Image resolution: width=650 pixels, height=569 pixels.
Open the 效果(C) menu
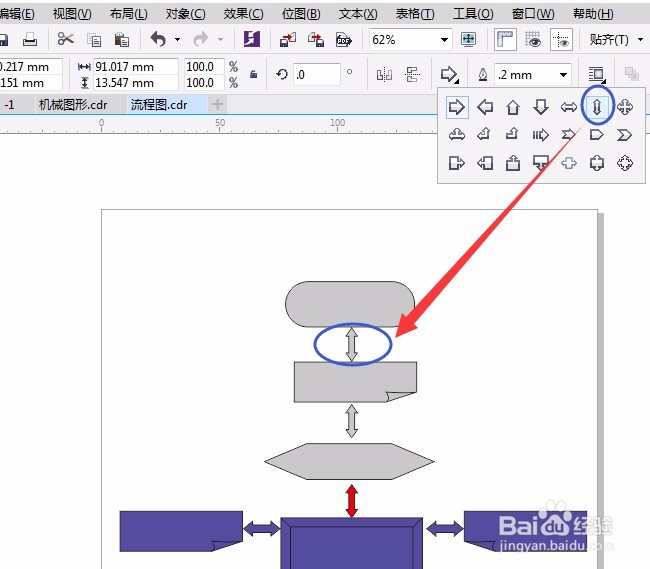click(243, 14)
